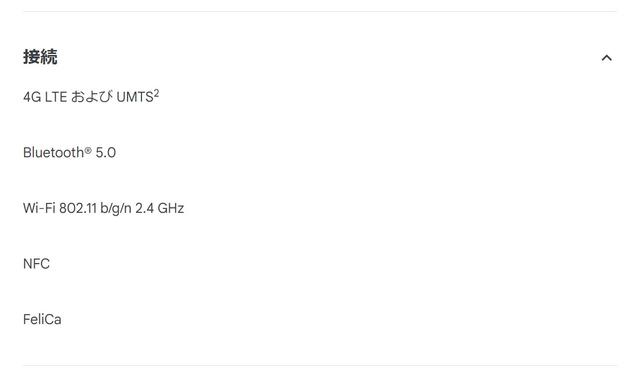Click the GHz unit label

click(171, 208)
